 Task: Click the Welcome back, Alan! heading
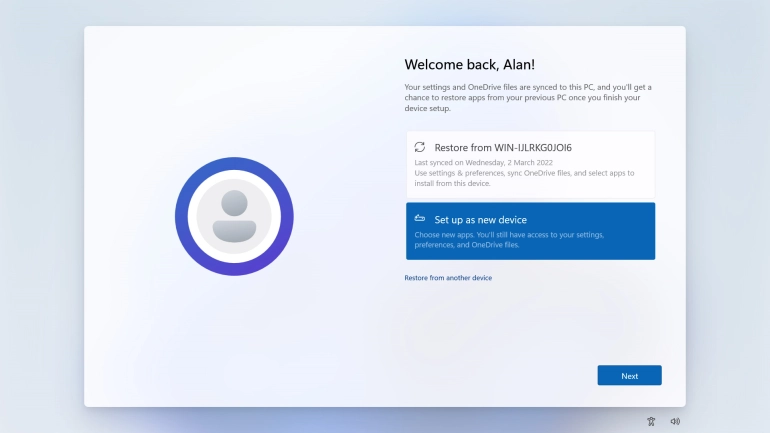click(469, 64)
